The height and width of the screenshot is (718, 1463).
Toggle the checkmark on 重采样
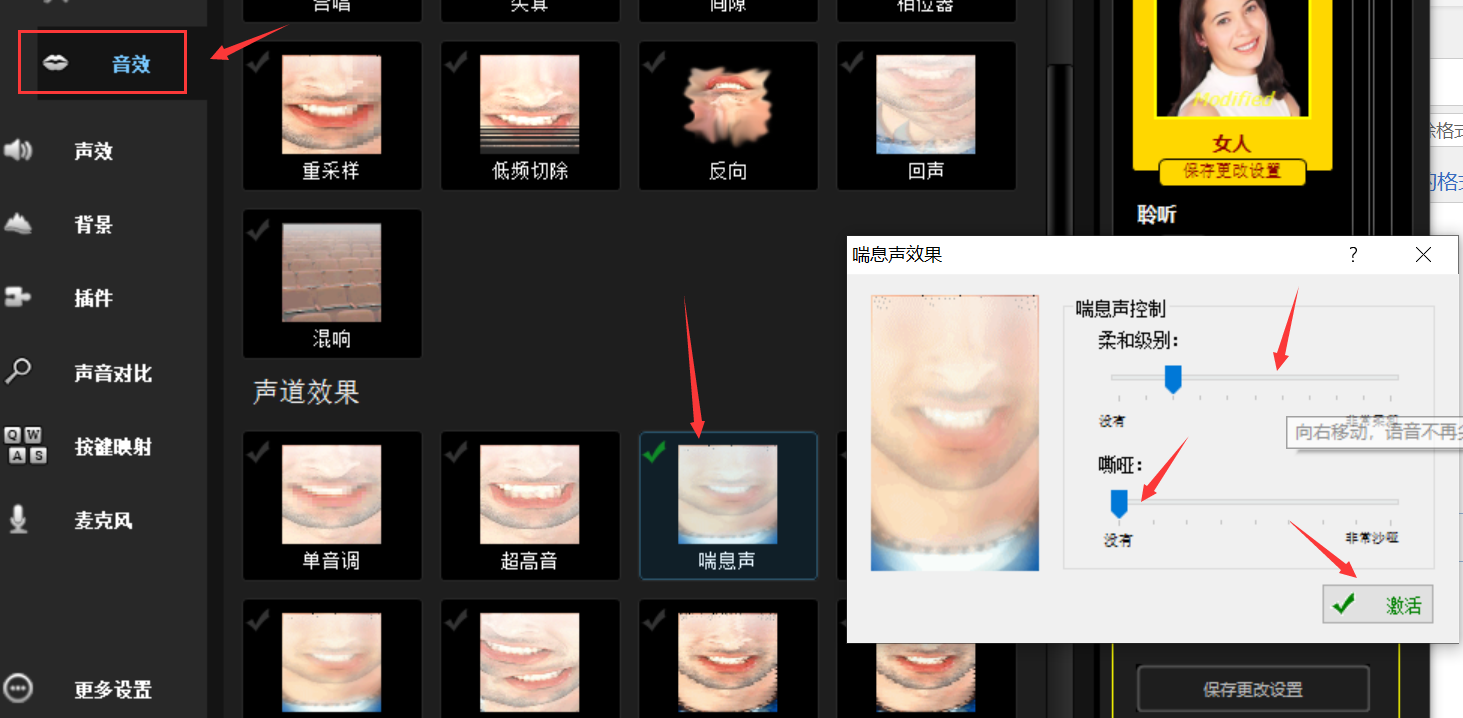pos(258,62)
